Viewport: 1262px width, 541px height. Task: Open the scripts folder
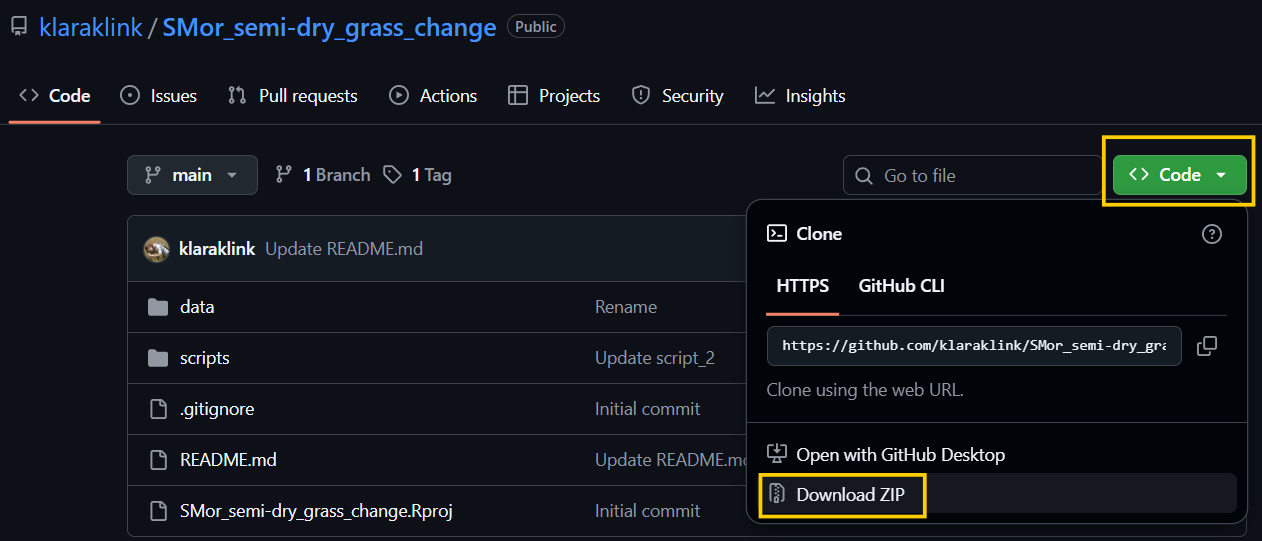[x=204, y=358]
